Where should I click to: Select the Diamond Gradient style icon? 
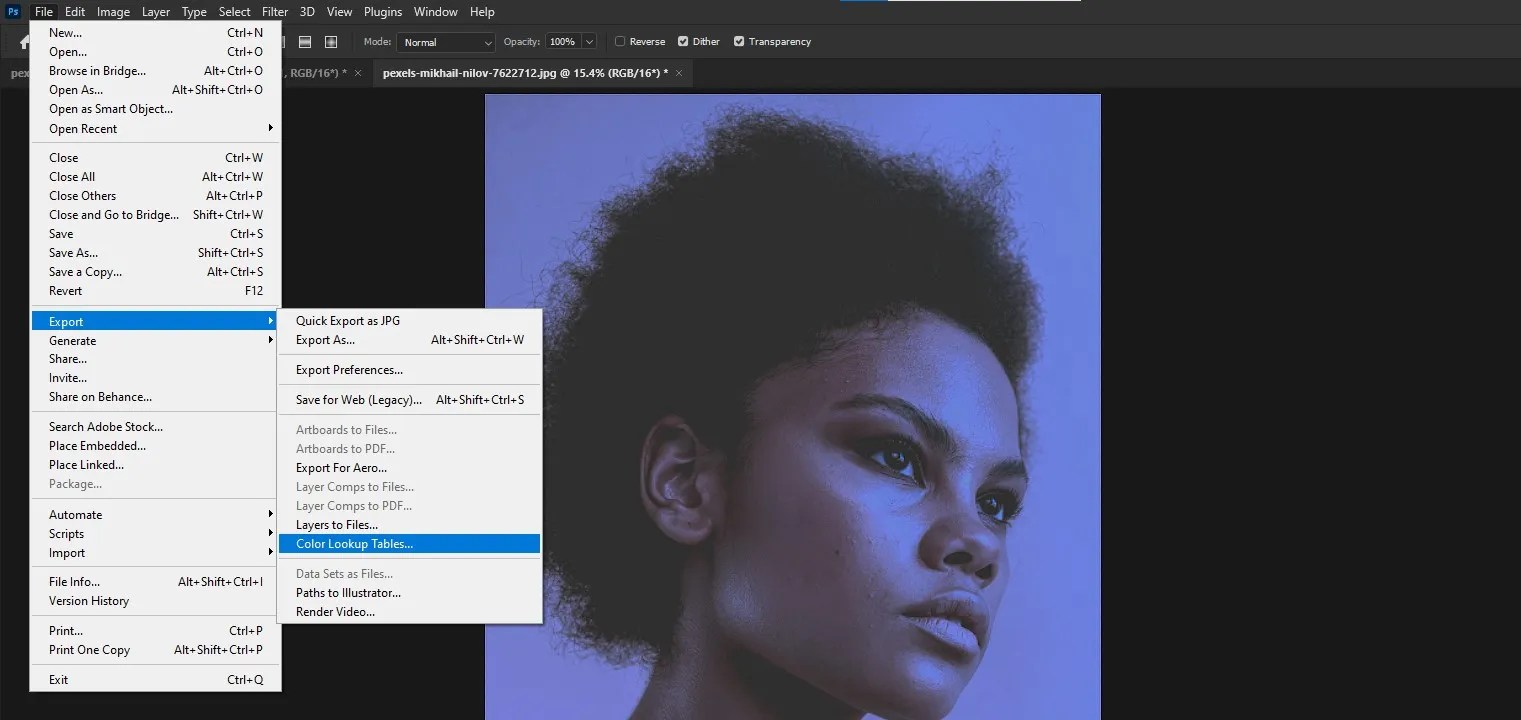coord(331,41)
